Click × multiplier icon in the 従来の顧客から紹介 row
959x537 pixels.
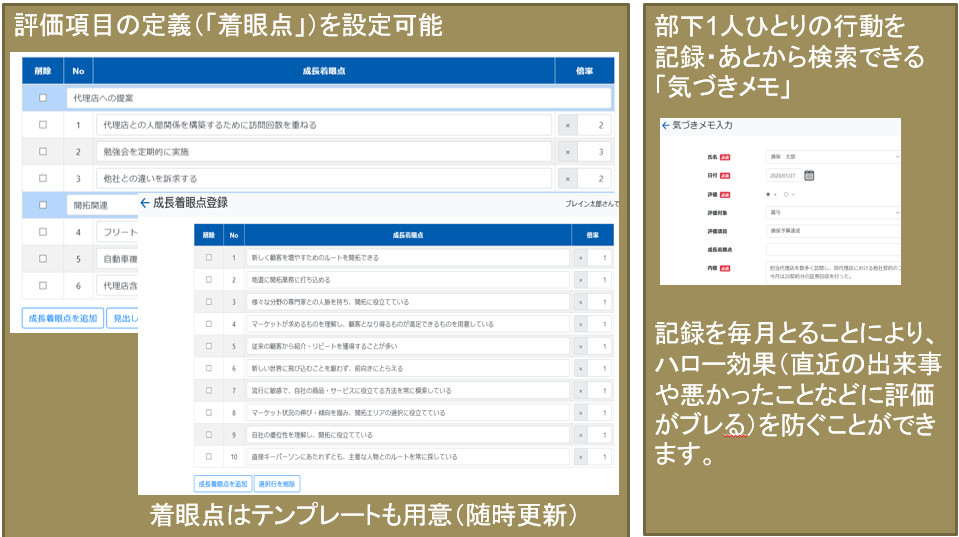click(581, 346)
